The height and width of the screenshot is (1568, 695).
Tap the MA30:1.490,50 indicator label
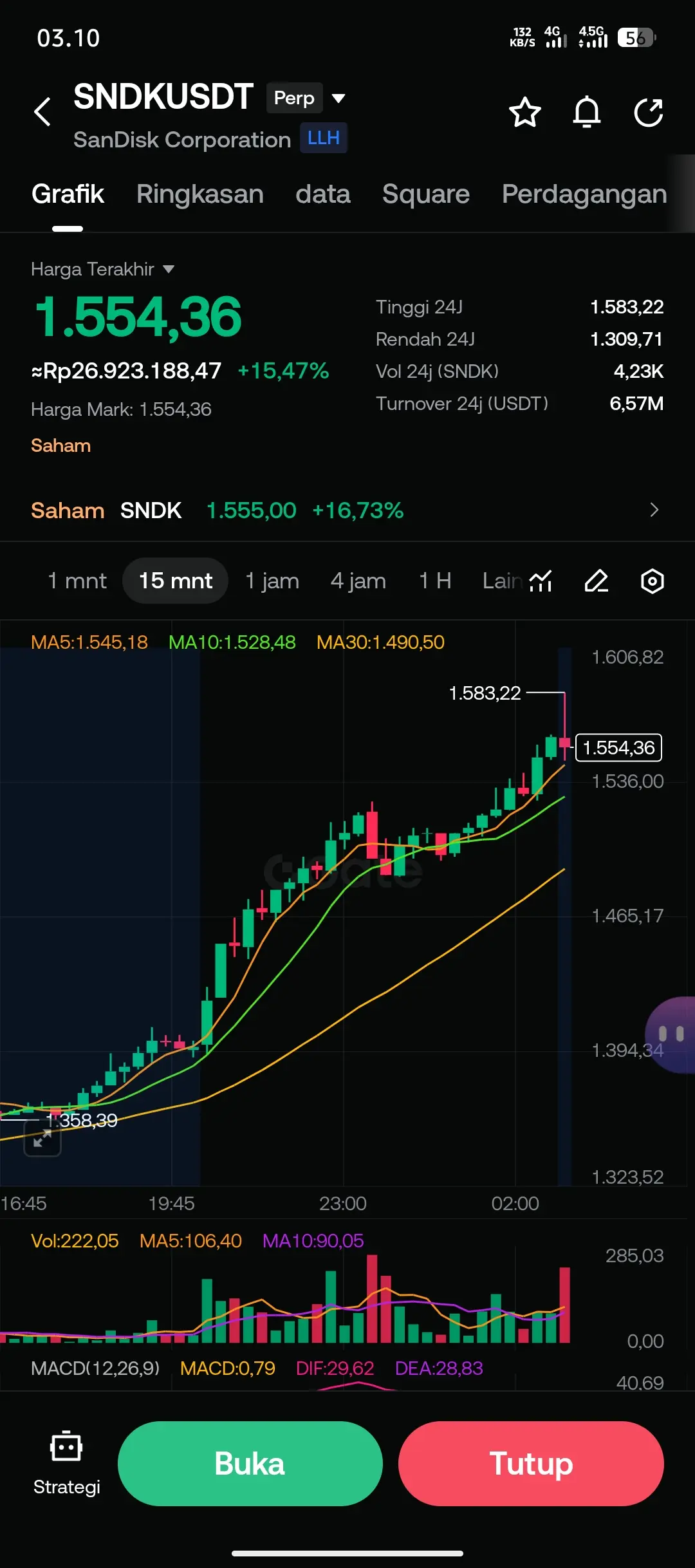(x=380, y=642)
